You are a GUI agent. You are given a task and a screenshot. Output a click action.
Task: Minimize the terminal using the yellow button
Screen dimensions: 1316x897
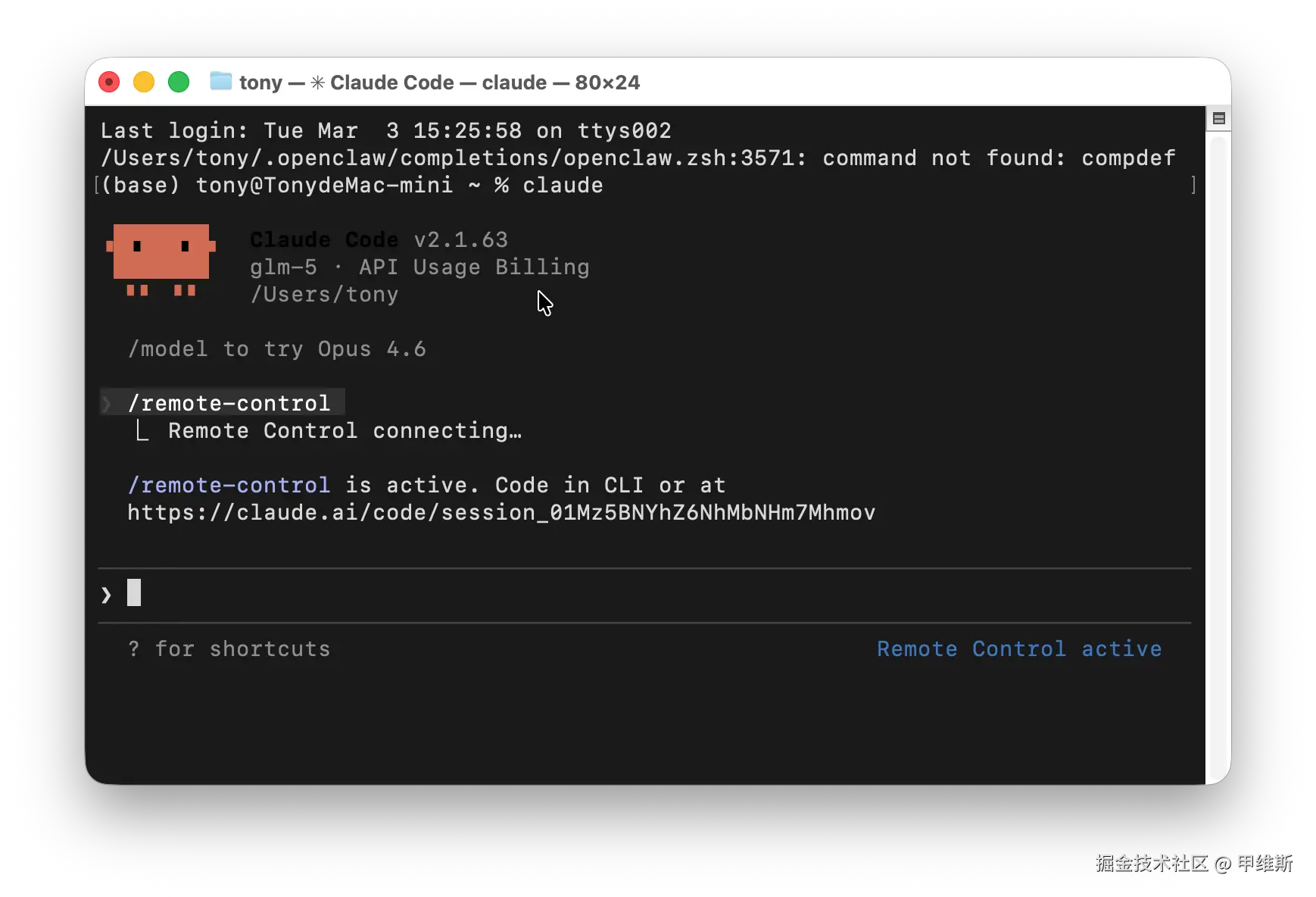click(x=144, y=82)
